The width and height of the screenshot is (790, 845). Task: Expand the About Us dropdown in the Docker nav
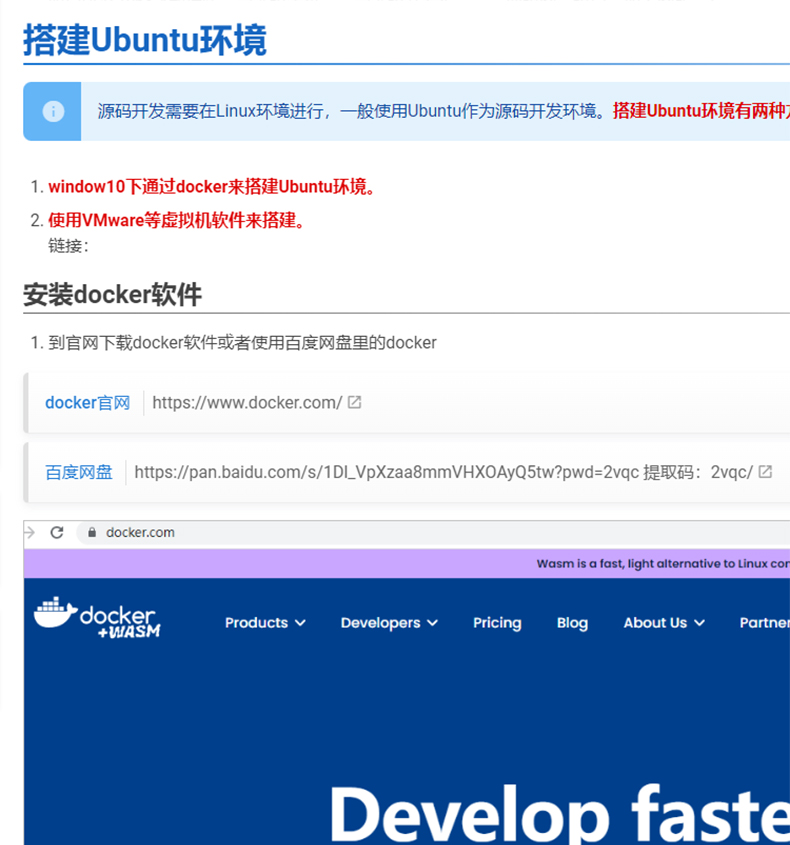pyautogui.click(x=664, y=622)
